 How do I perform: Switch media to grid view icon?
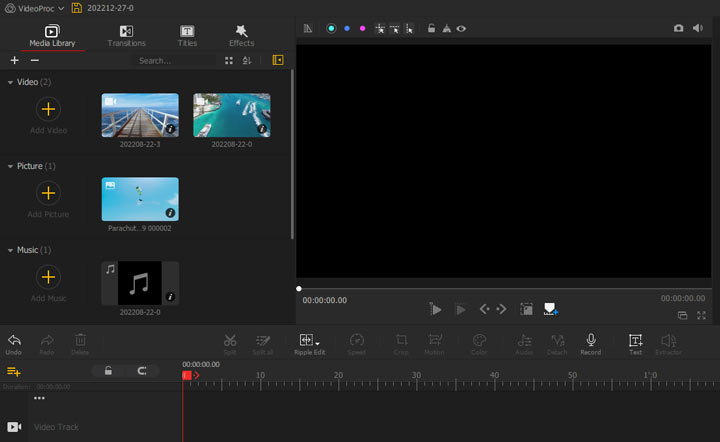[x=229, y=61]
